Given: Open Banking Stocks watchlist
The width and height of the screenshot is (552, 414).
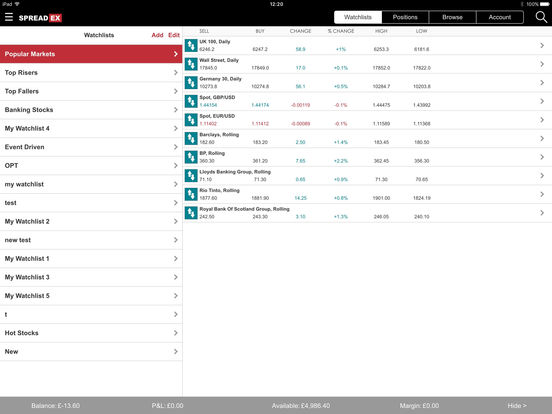Looking at the screenshot, I should point(91,110).
